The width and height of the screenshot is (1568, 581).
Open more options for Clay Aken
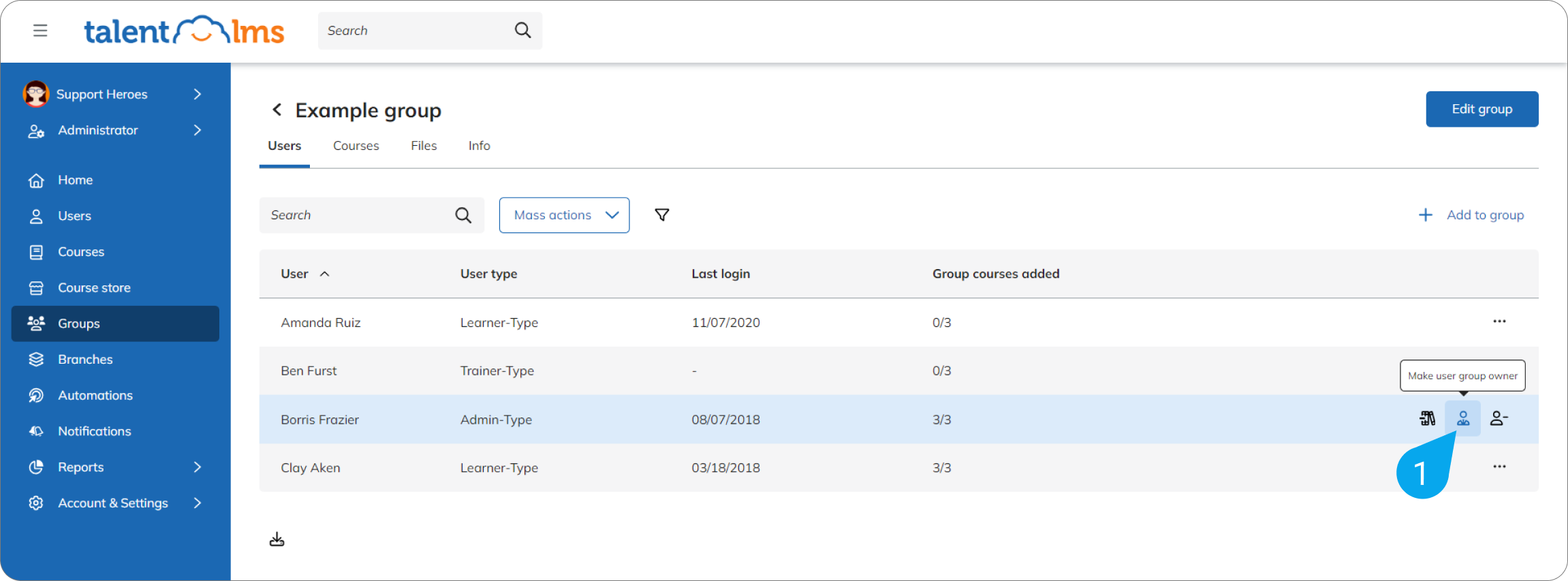click(x=1499, y=467)
